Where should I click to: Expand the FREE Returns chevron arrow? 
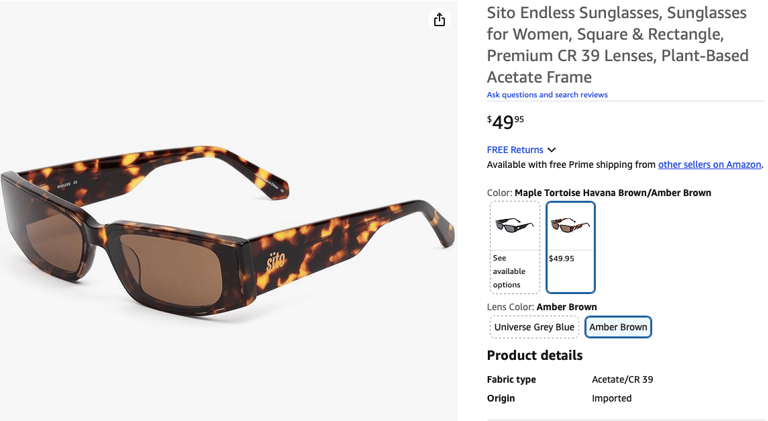tap(551, 150)
